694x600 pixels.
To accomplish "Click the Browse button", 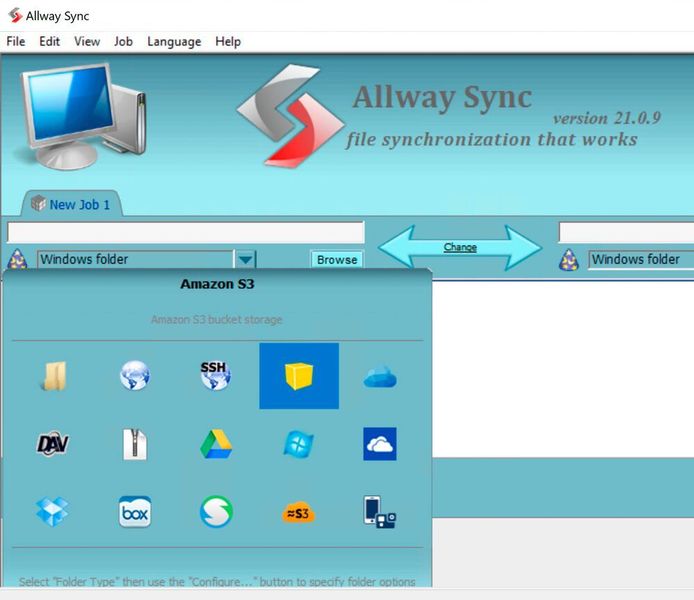I will pos(337,260).
